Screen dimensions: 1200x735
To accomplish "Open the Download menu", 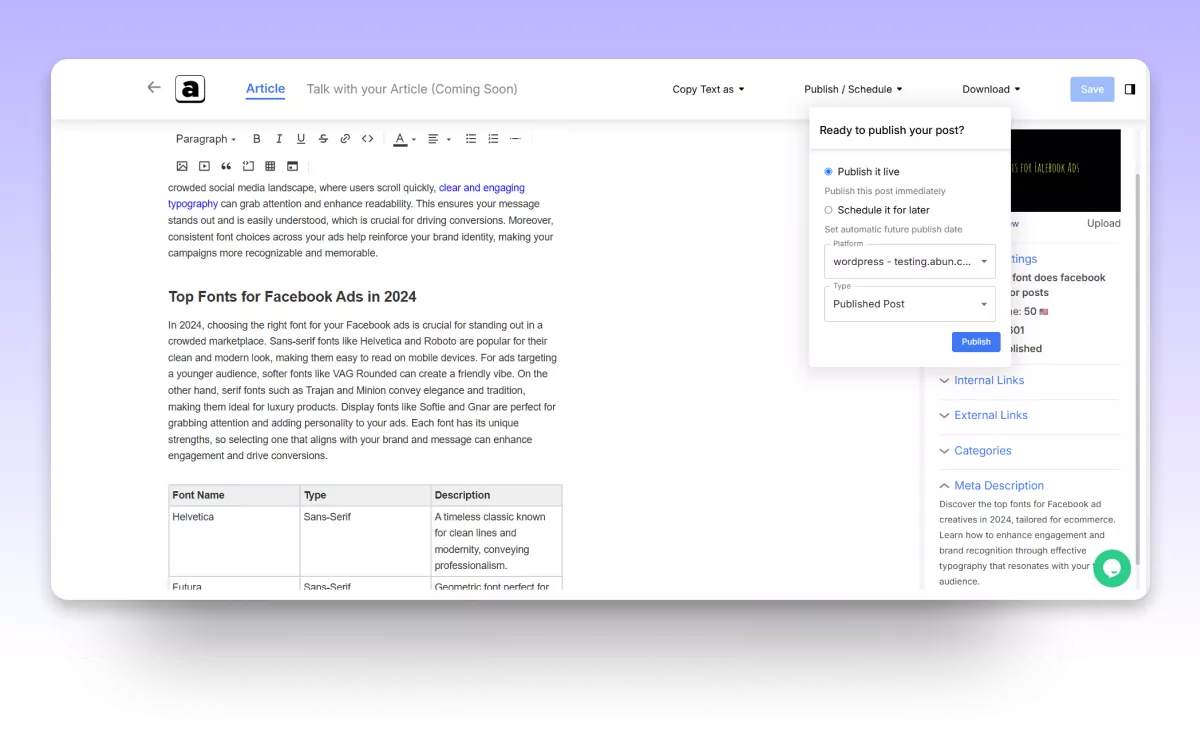I will pos(991,89).
